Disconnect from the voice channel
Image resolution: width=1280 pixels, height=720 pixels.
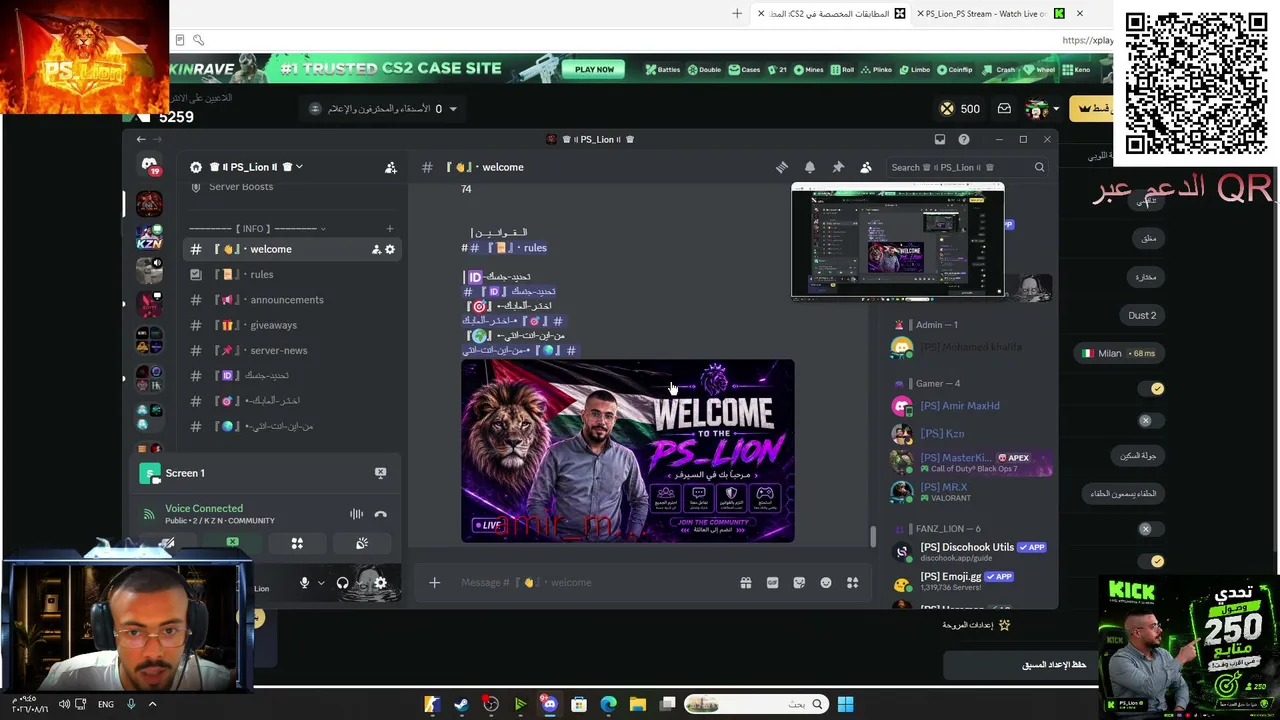(x=380, y=514)
